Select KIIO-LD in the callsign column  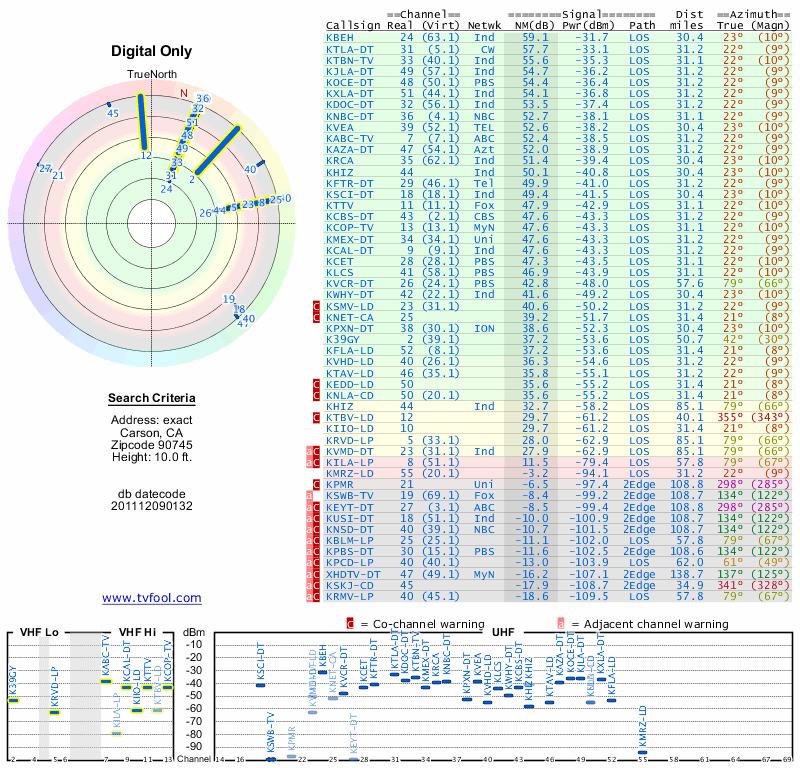[x=349, y=429]
